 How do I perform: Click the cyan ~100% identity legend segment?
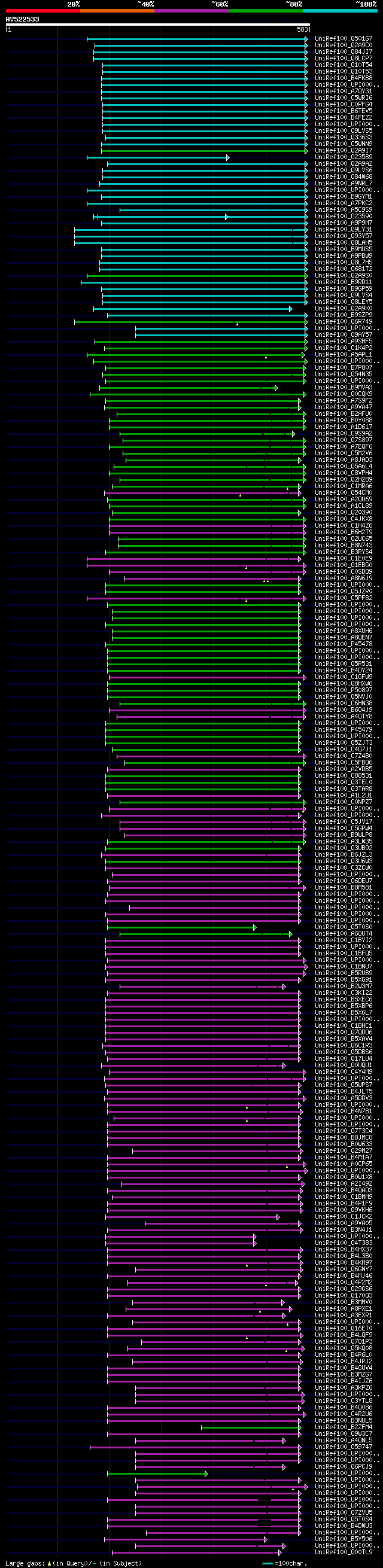point(340,11)
